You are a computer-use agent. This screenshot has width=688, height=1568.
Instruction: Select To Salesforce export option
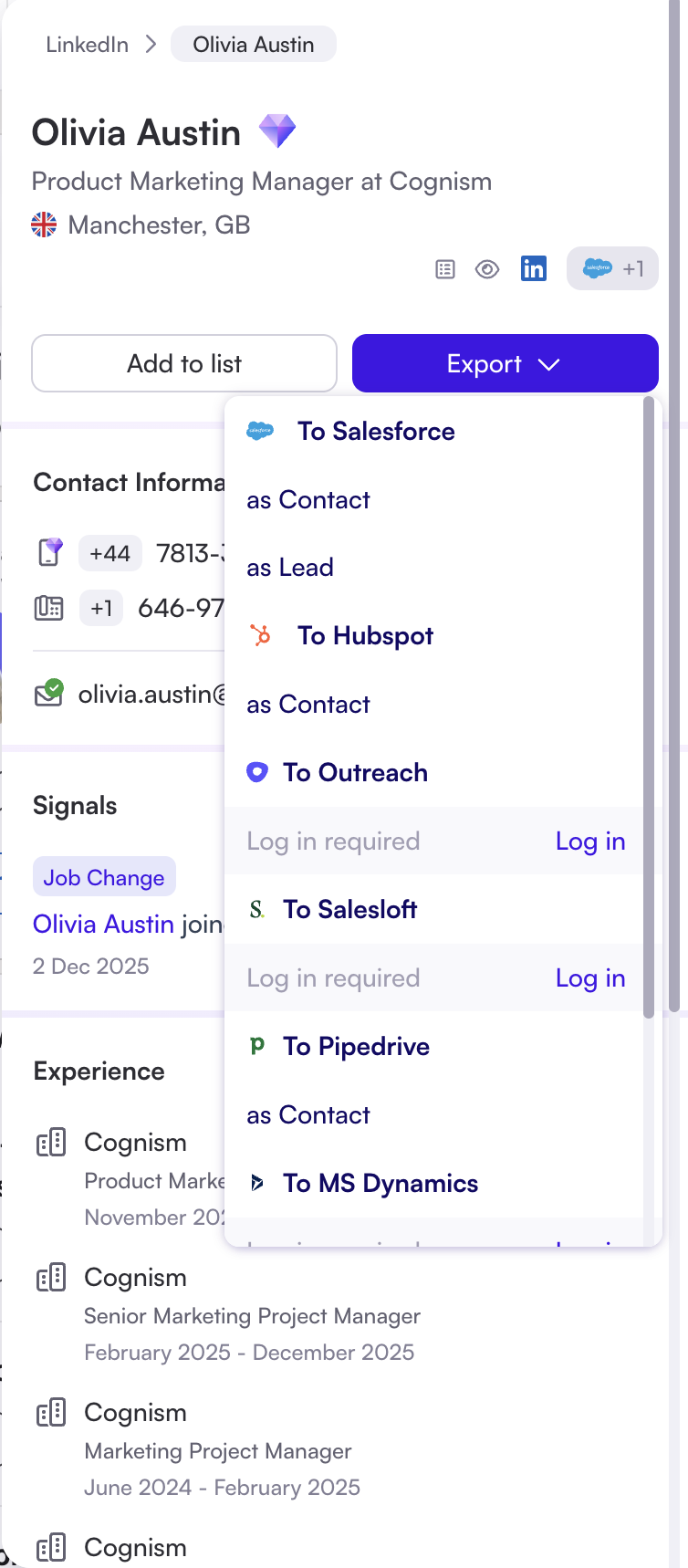pyautogui.click(x=376, y=431)
